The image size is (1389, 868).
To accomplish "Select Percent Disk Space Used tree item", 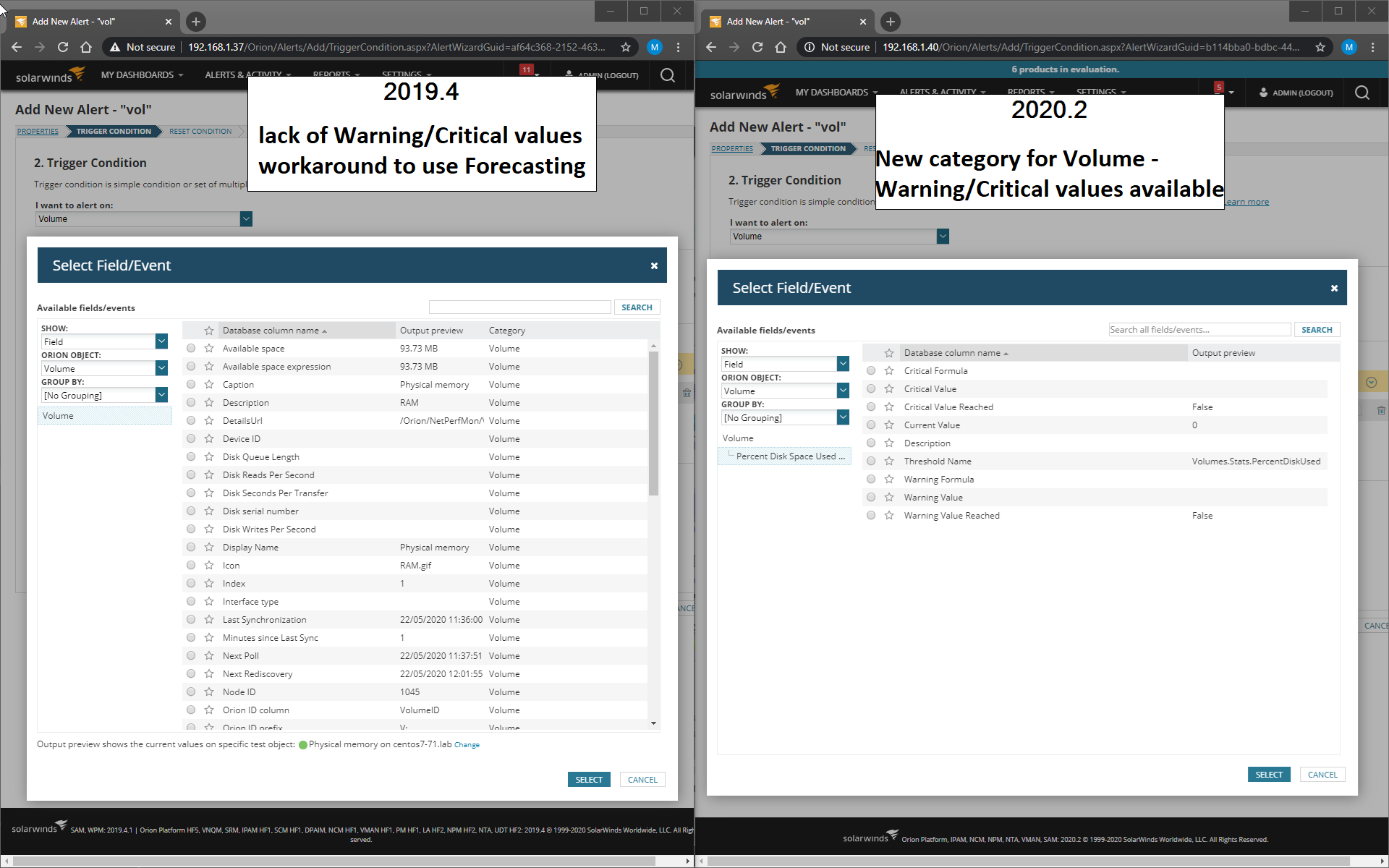I will 789,456.
